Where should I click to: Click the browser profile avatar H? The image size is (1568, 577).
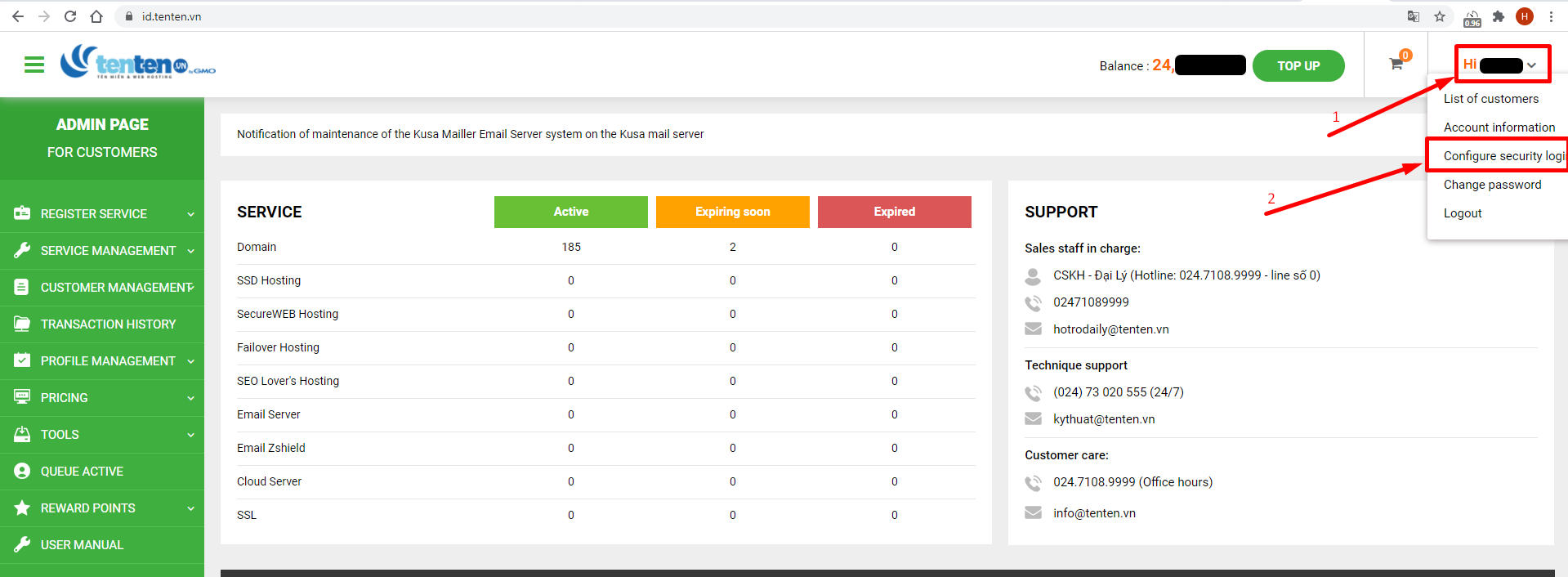coord(1525,16)
